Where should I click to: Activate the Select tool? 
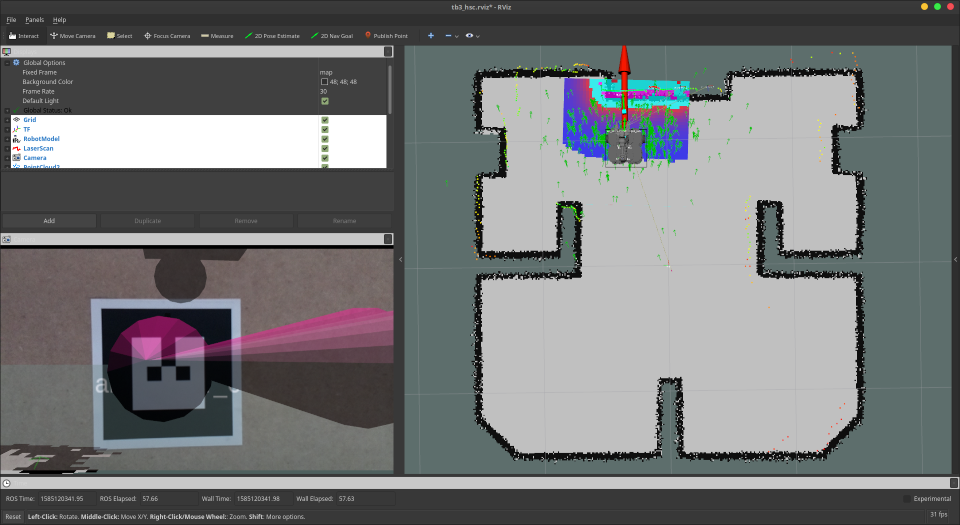(x=119, y=35)
